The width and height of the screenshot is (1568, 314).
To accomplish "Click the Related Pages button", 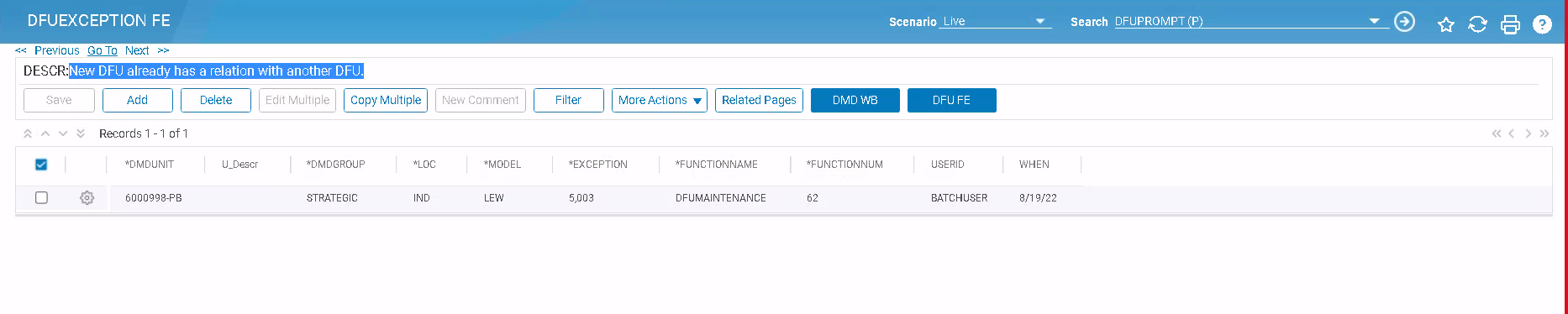I will tap(759, 100).
